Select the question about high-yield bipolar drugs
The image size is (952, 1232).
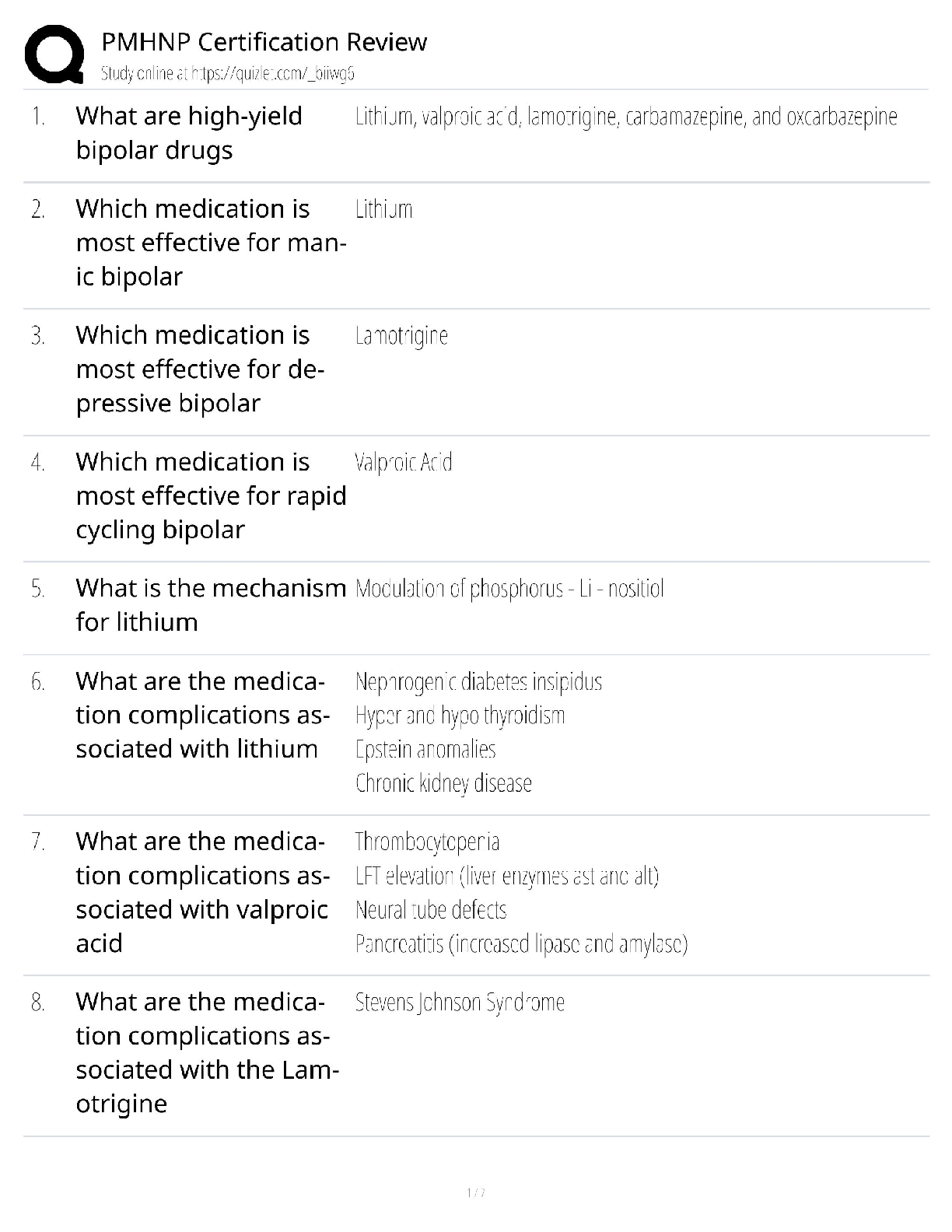(189, 133)
